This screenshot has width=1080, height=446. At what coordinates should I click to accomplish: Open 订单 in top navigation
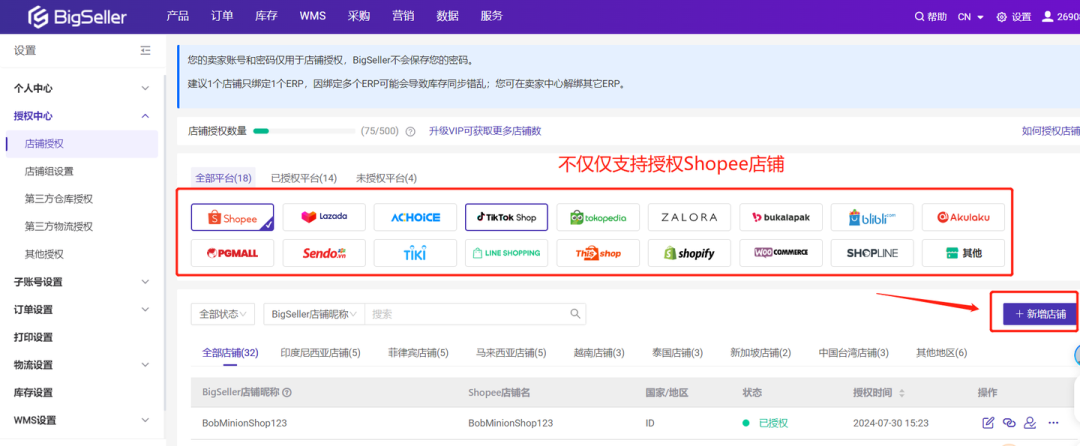222,17
